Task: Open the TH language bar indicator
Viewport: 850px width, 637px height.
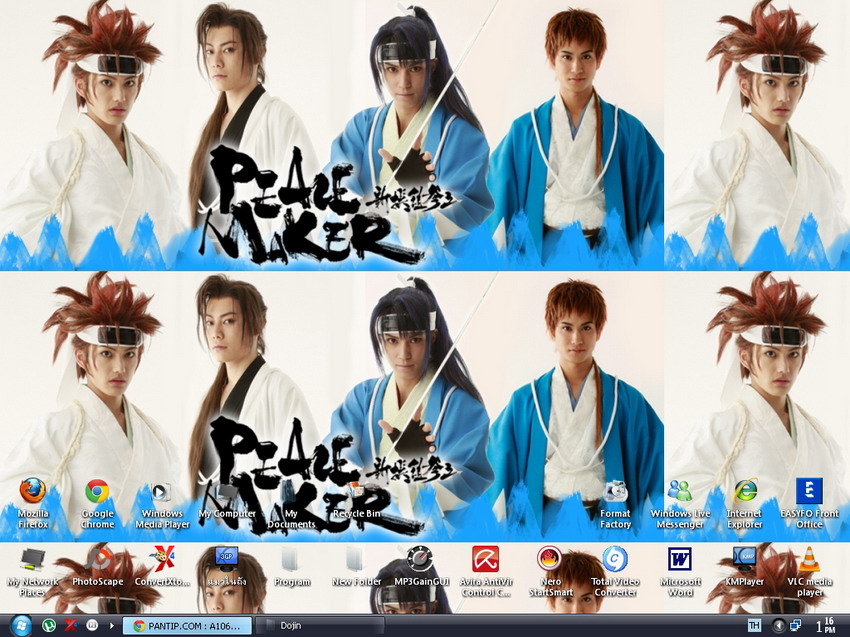Action: 754,626
